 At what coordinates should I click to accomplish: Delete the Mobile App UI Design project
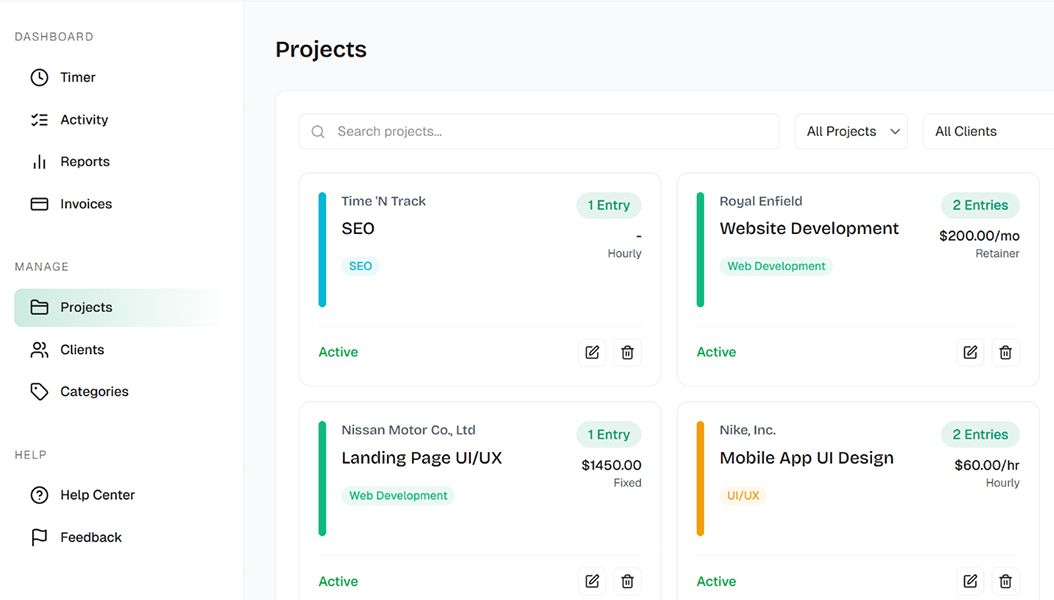pos(1005,581)
